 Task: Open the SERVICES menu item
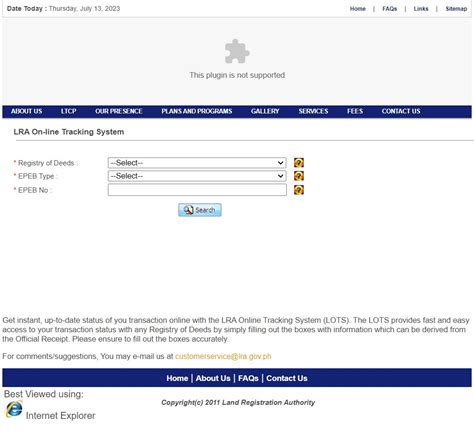pos(313,111)
